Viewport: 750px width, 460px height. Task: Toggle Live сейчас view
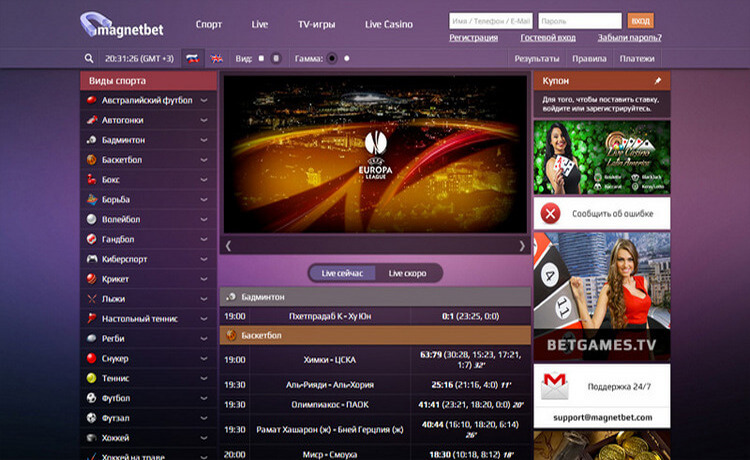342,274
